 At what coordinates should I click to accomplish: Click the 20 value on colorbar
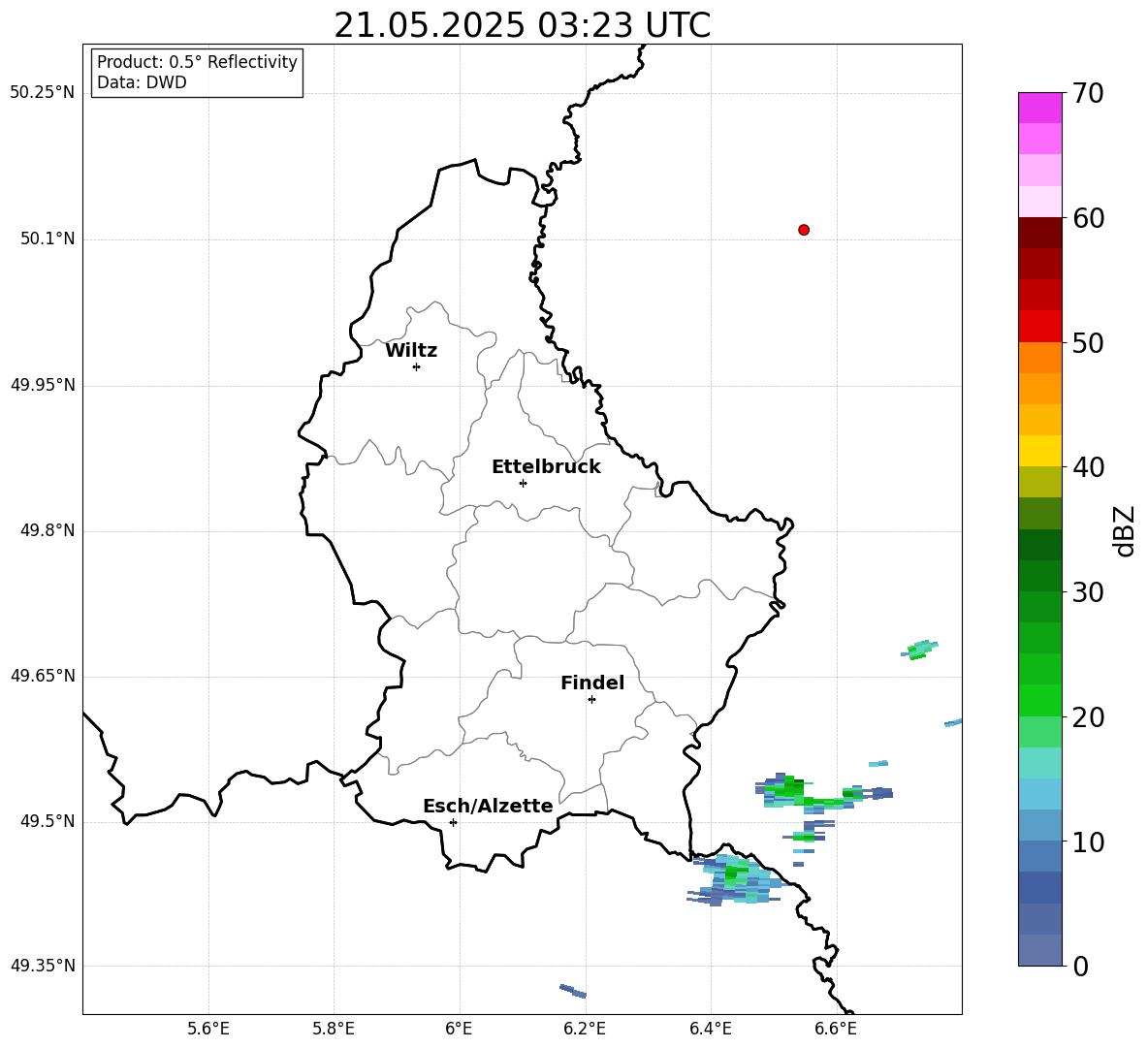click(x=1088, y=717)
